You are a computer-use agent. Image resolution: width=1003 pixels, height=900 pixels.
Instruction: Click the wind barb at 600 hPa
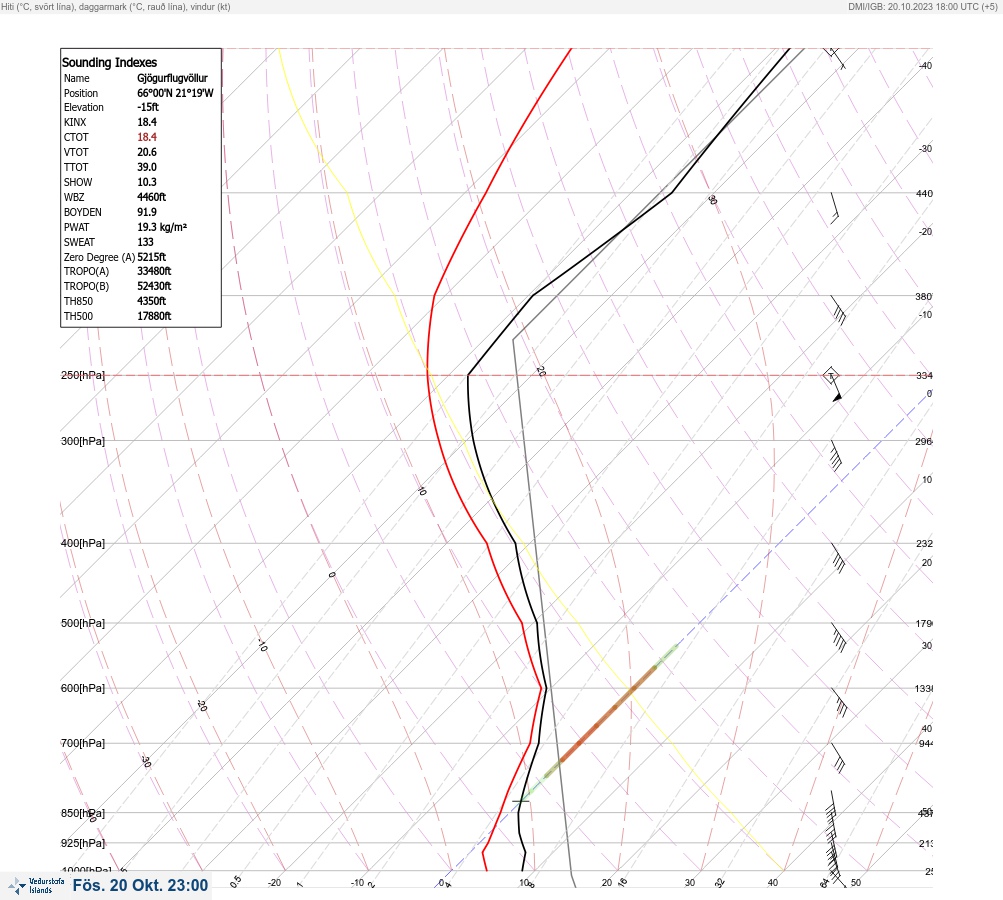coord(839,702)
